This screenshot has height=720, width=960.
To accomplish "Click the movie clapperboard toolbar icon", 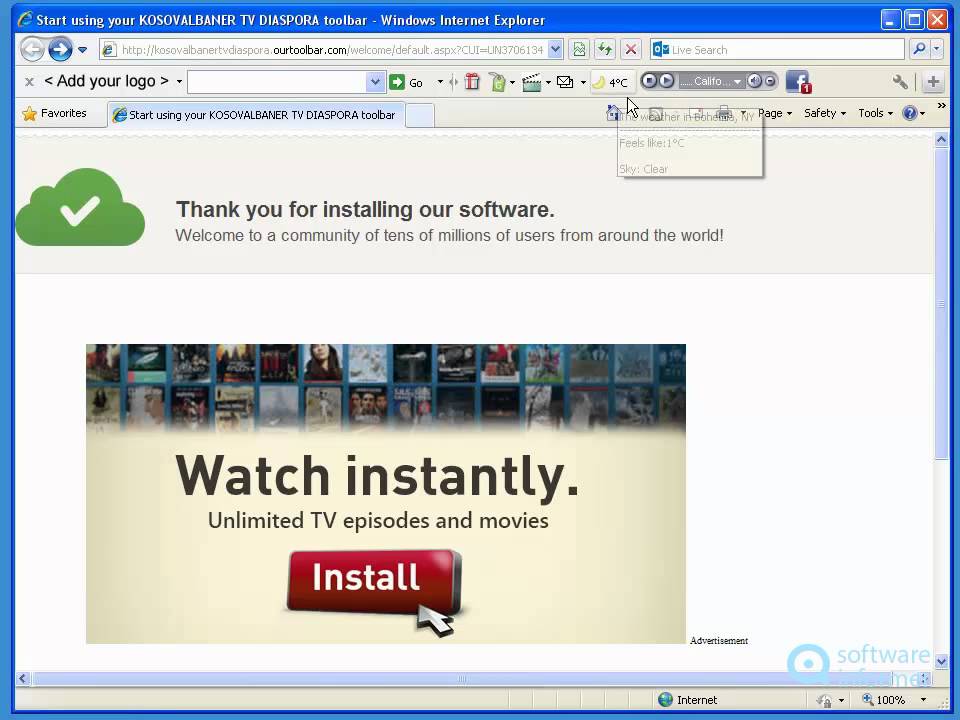I will (531, 82).
